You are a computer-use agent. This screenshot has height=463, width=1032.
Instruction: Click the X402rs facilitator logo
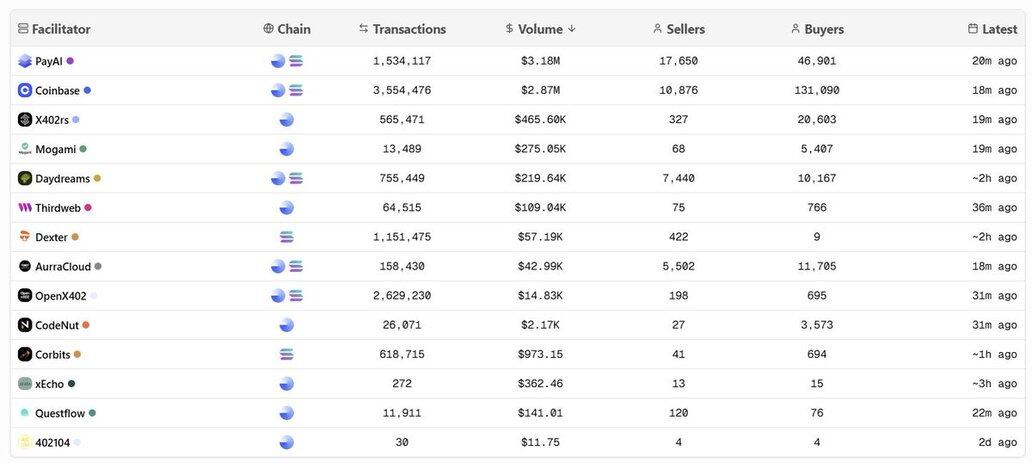(x=25, y=120)
